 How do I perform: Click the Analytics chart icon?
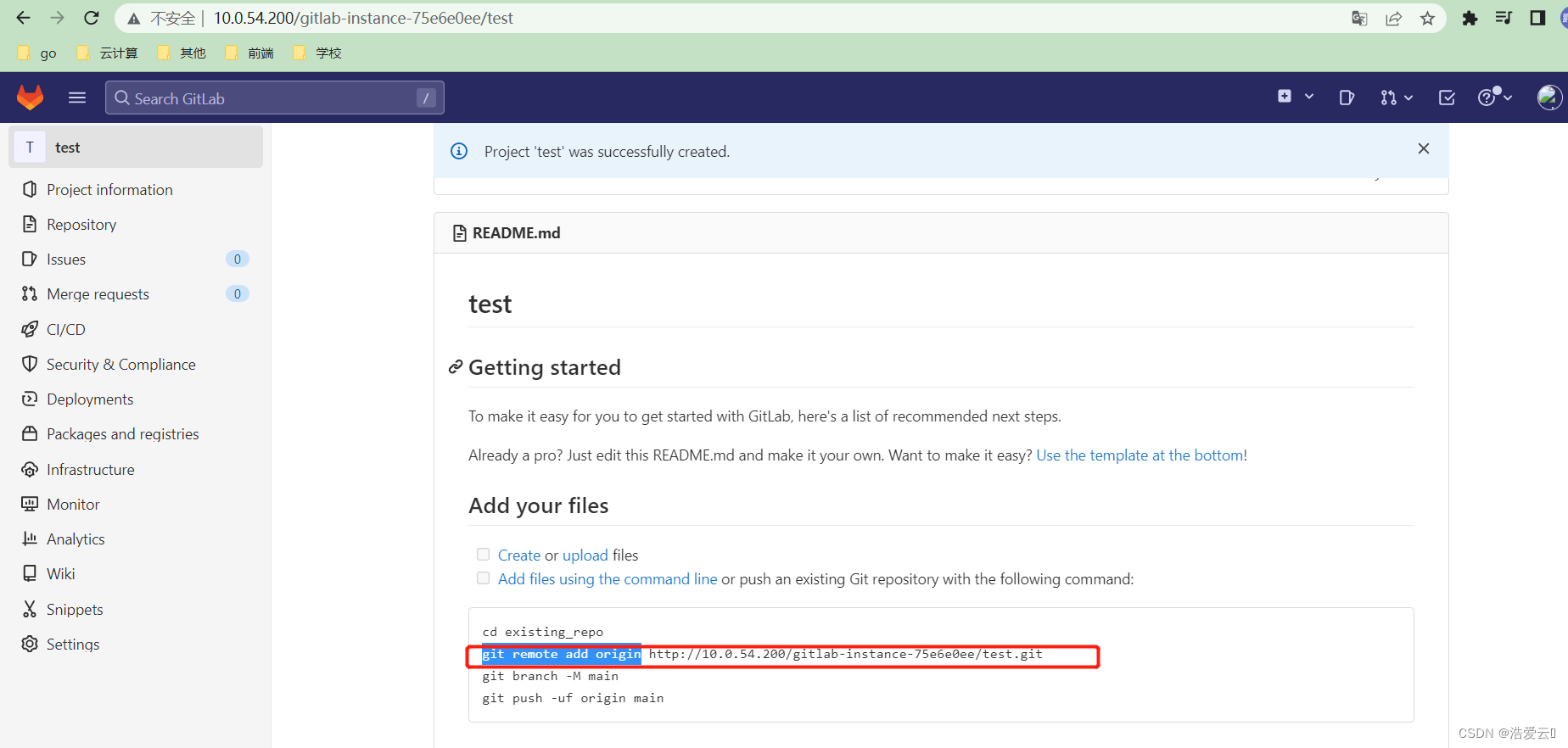30,539
